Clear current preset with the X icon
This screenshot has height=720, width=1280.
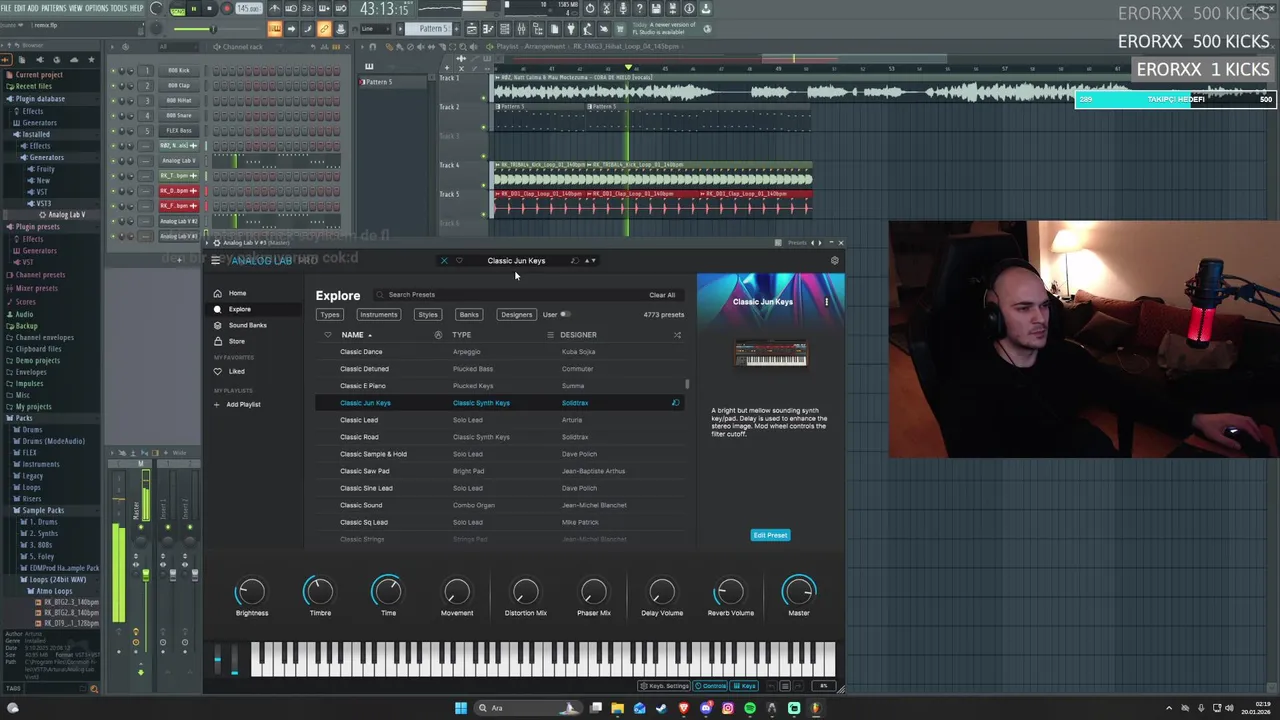click(x=444, y=261)
